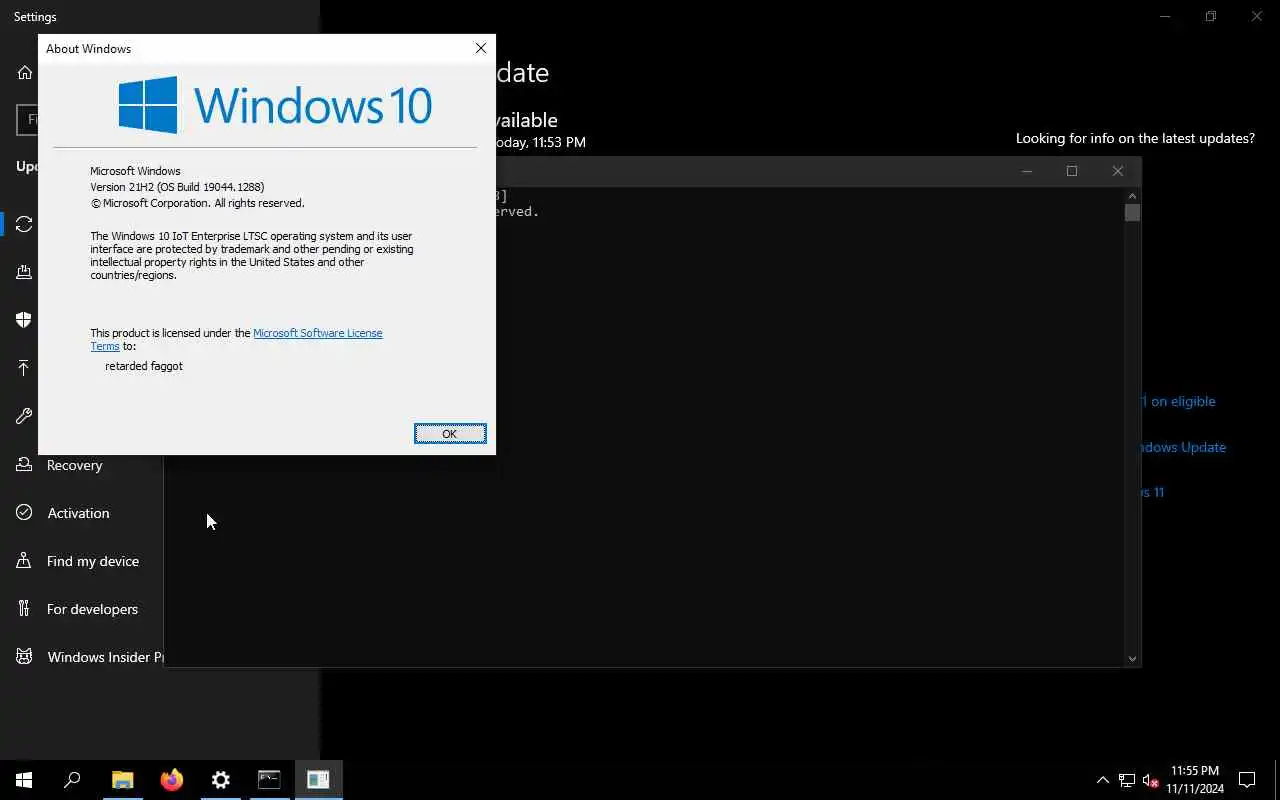
Task: Click the Find my device person icon
Action: 24,561
